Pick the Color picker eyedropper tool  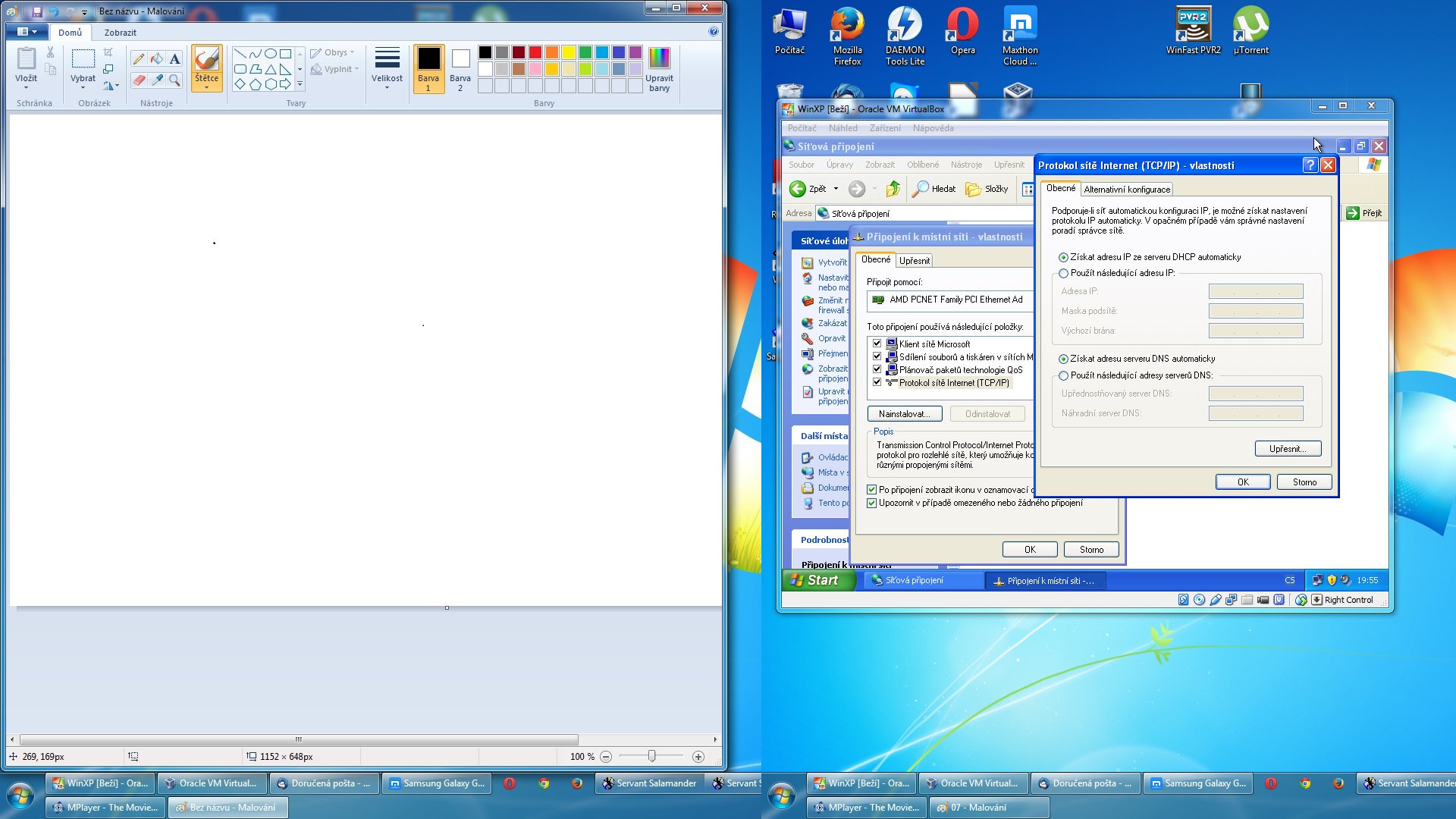(156, 80)
